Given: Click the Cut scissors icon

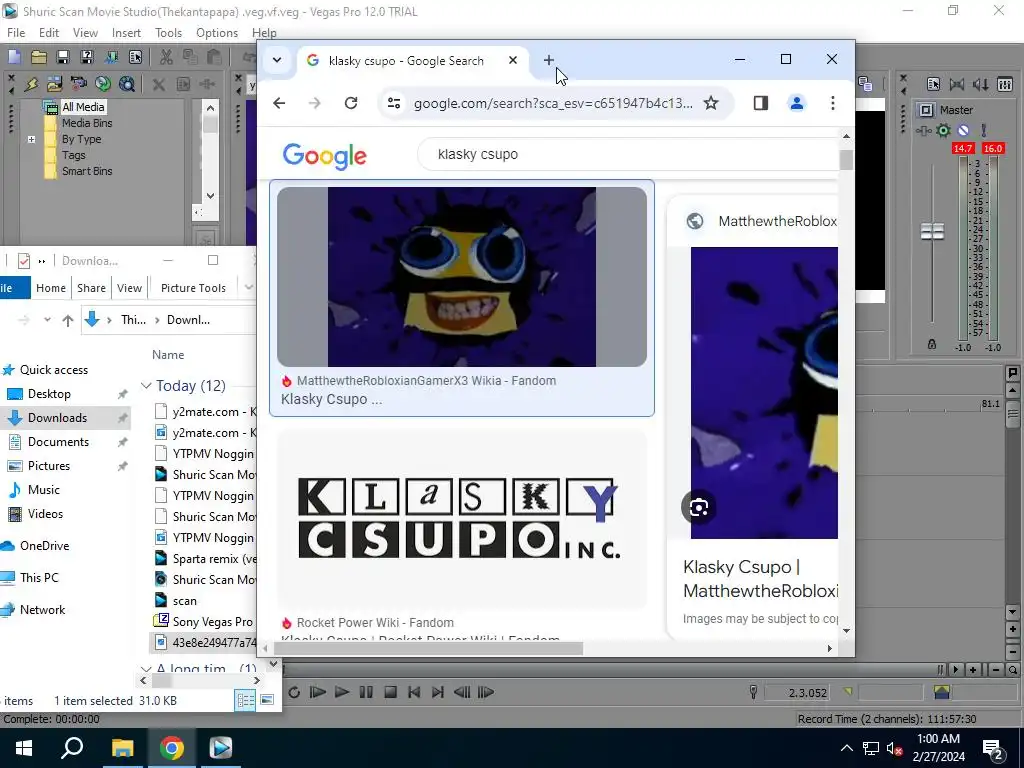Looking at the screenshot, I should point(167,57).
